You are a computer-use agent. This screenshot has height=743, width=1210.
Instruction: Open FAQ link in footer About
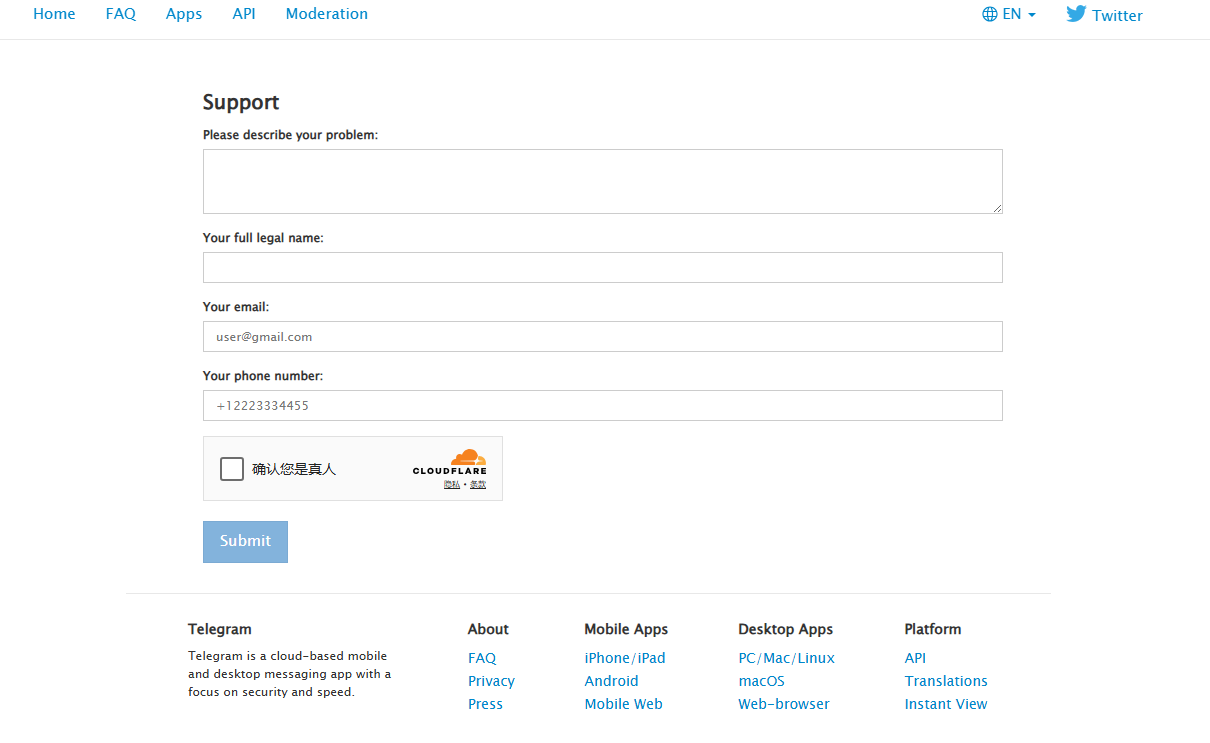click(x=482, y=658)
